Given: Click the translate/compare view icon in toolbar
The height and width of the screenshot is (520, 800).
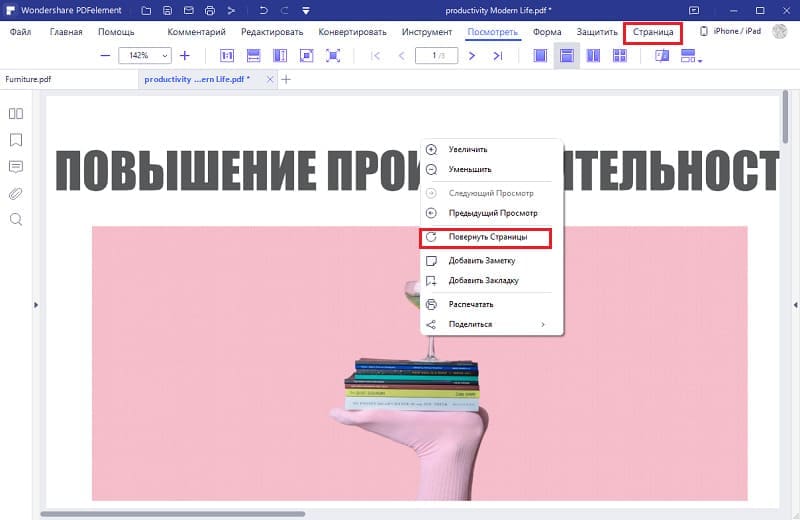Looking at the screenshot, I should [x=662, y=56].
